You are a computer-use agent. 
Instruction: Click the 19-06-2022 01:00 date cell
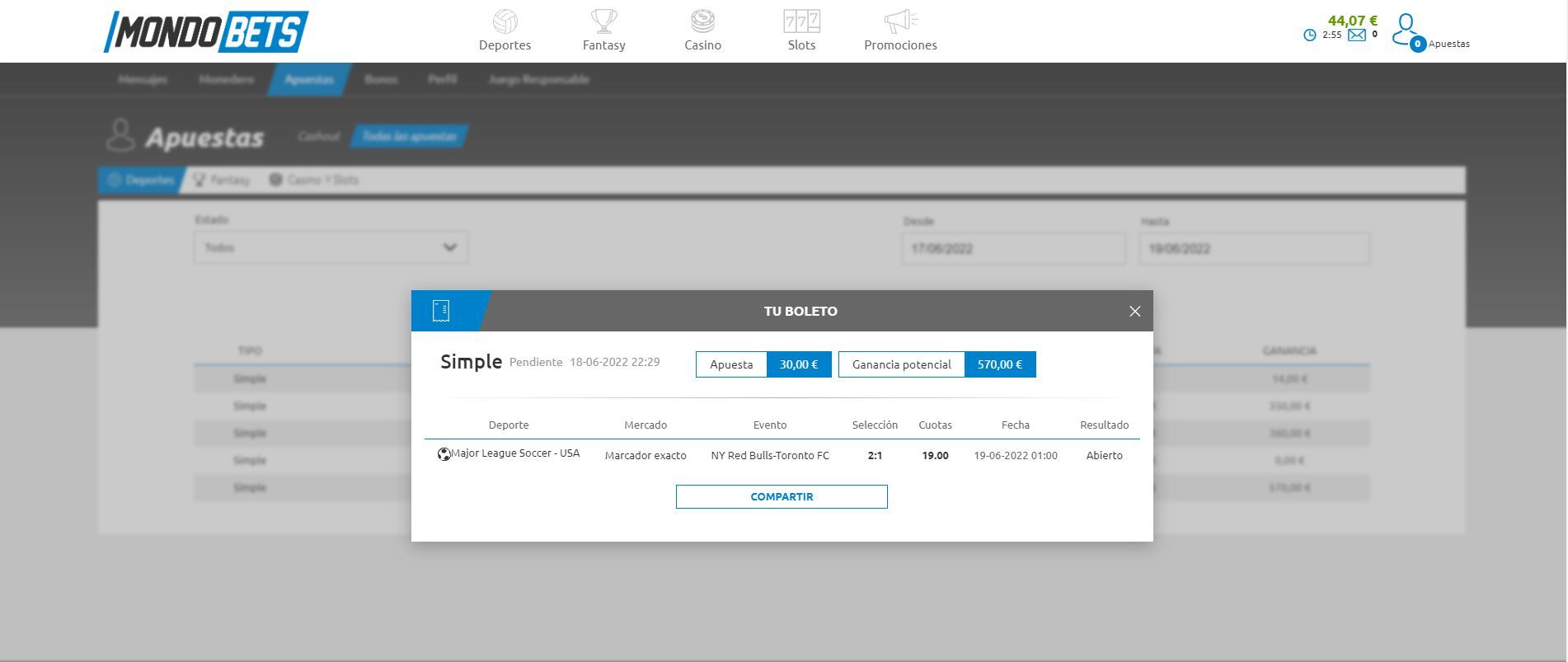pos(1016,455)
